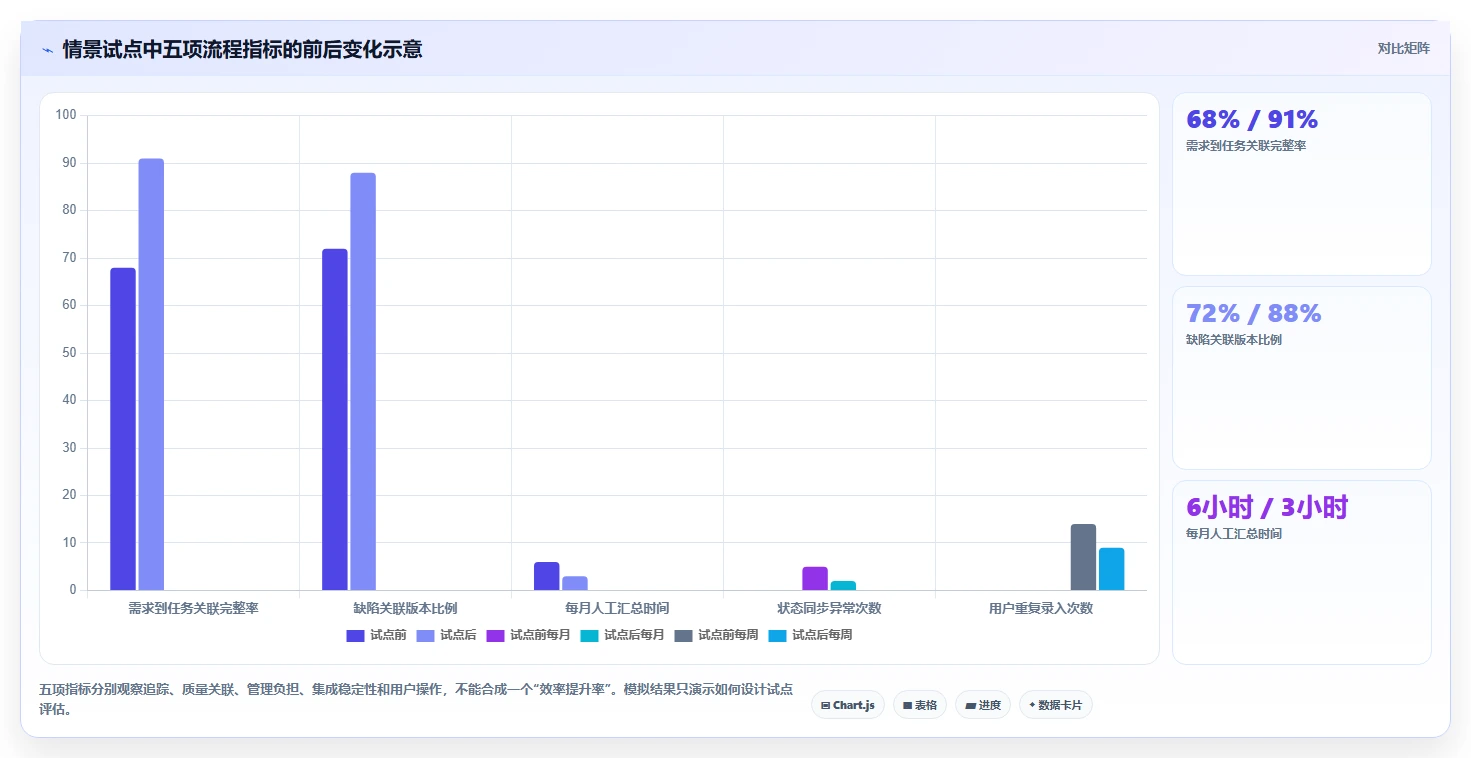The height and width of the screenshot is (758, 1471).
Task: Click the 用户重复录入次数 x-axis label
Action: 1041,608
